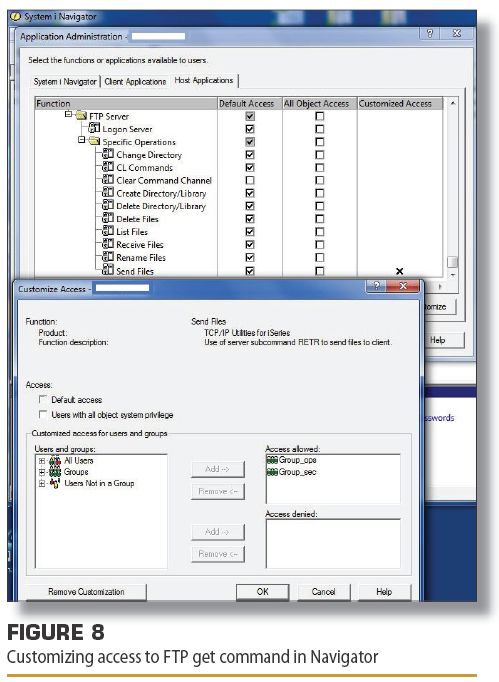Screen dimensions: 499x682
Task: Click the Users Not in a Group icon
Action: point(55,483)
